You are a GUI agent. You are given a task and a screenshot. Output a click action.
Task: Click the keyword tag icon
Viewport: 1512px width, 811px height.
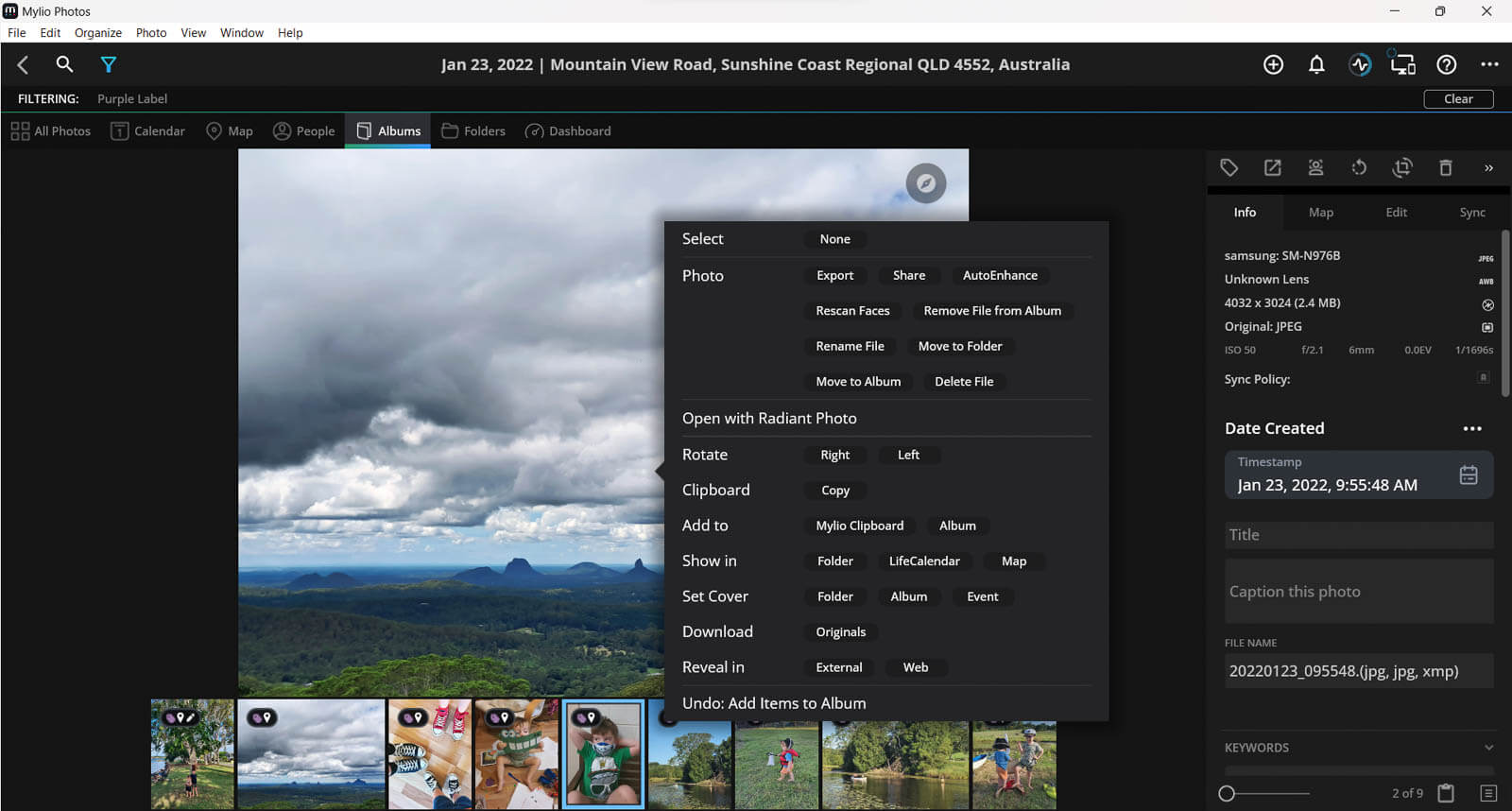(1228, 168)
